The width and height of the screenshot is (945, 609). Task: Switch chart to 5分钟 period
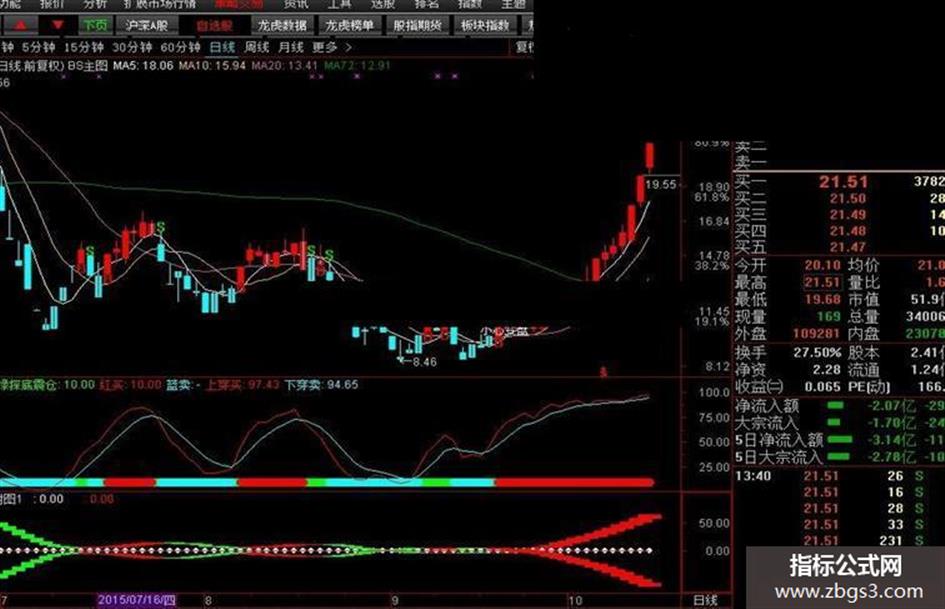tap(38, 47)
